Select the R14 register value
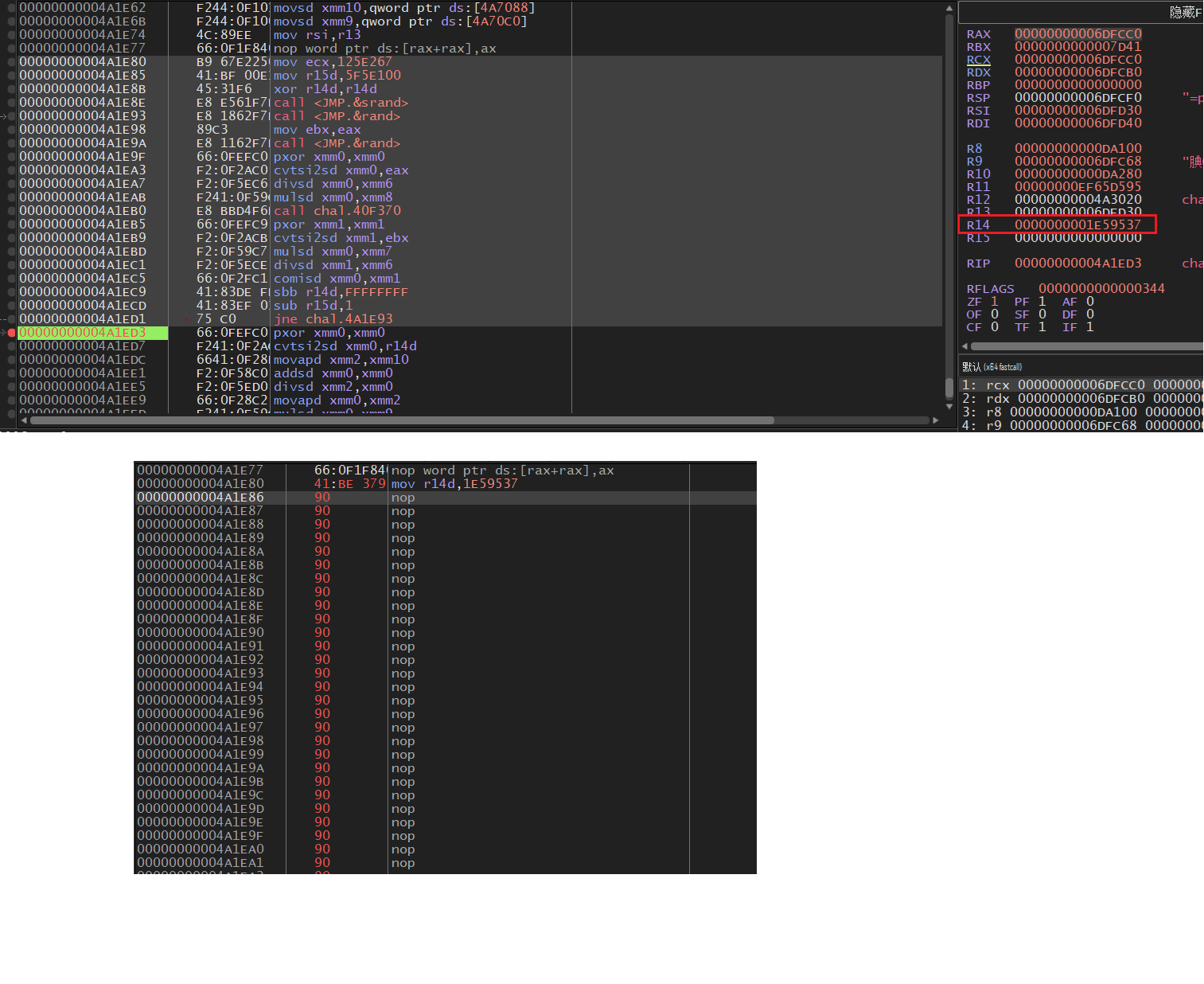1204x984 pixels. pos(1077,225)
